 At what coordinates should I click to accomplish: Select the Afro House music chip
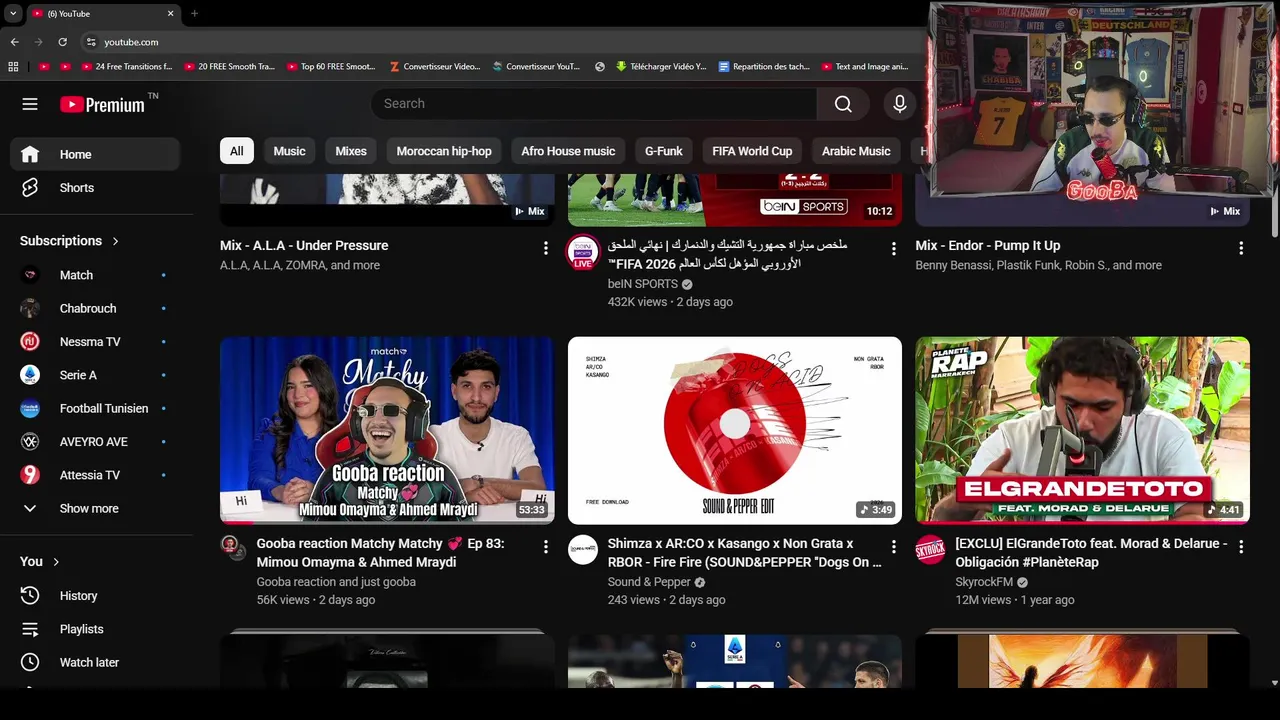click(x=568, y=151)
